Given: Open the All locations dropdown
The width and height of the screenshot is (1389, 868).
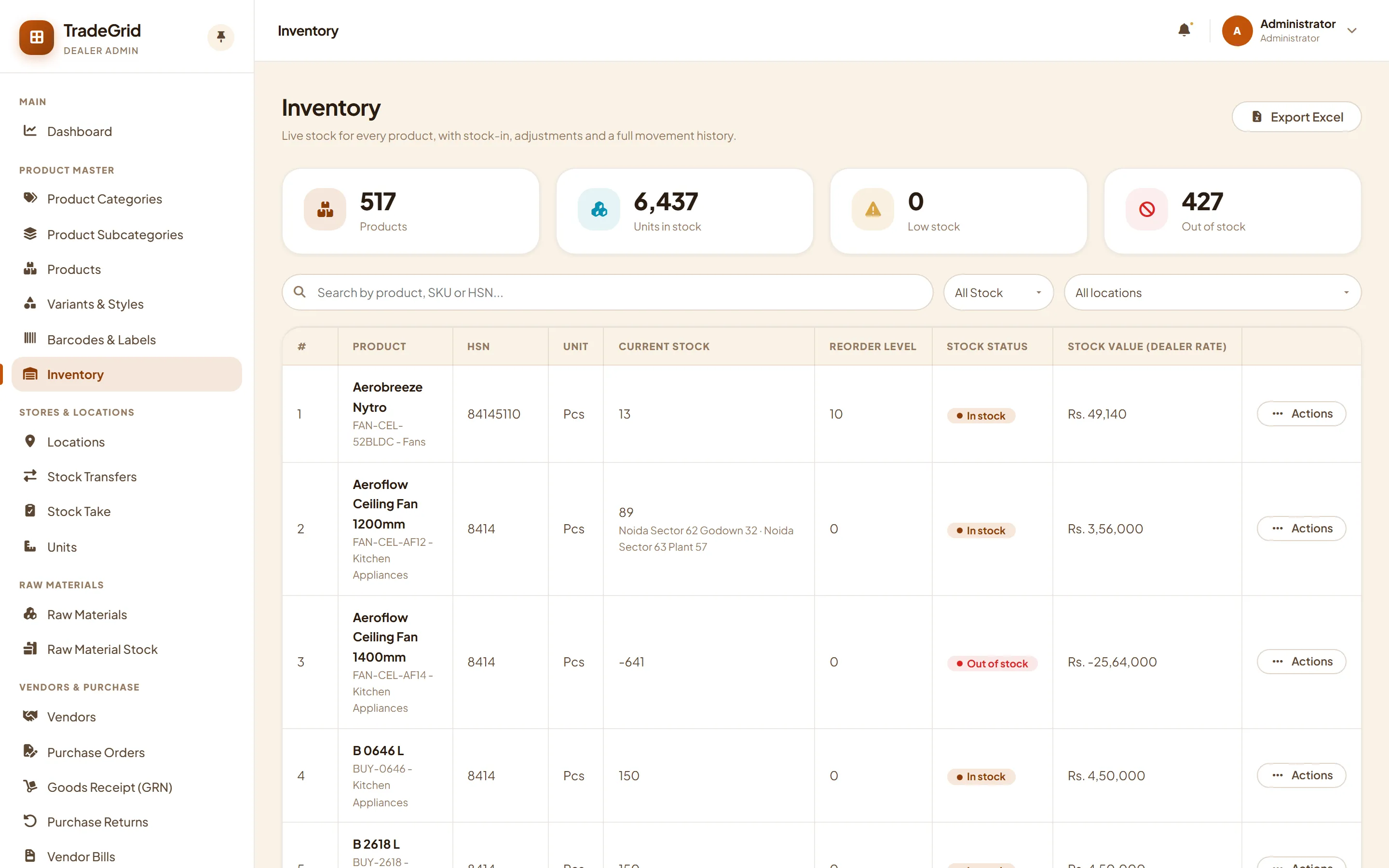Looking at the screenshot, I should (1212, 293).
